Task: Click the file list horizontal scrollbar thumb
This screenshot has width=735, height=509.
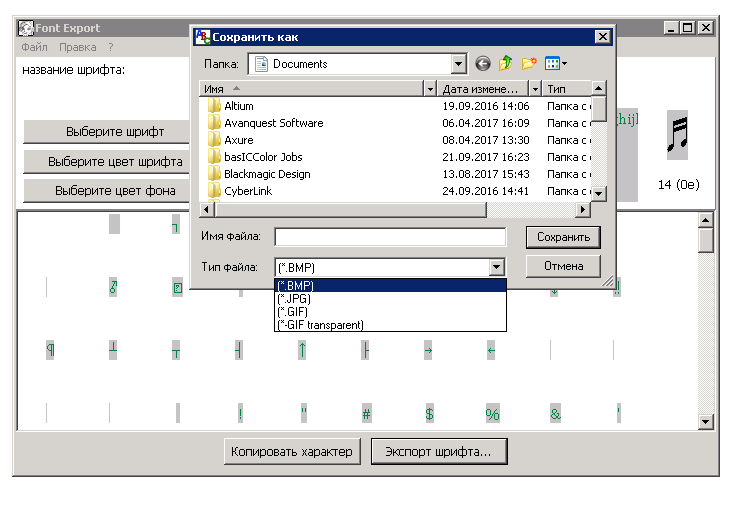Action: 351,210
